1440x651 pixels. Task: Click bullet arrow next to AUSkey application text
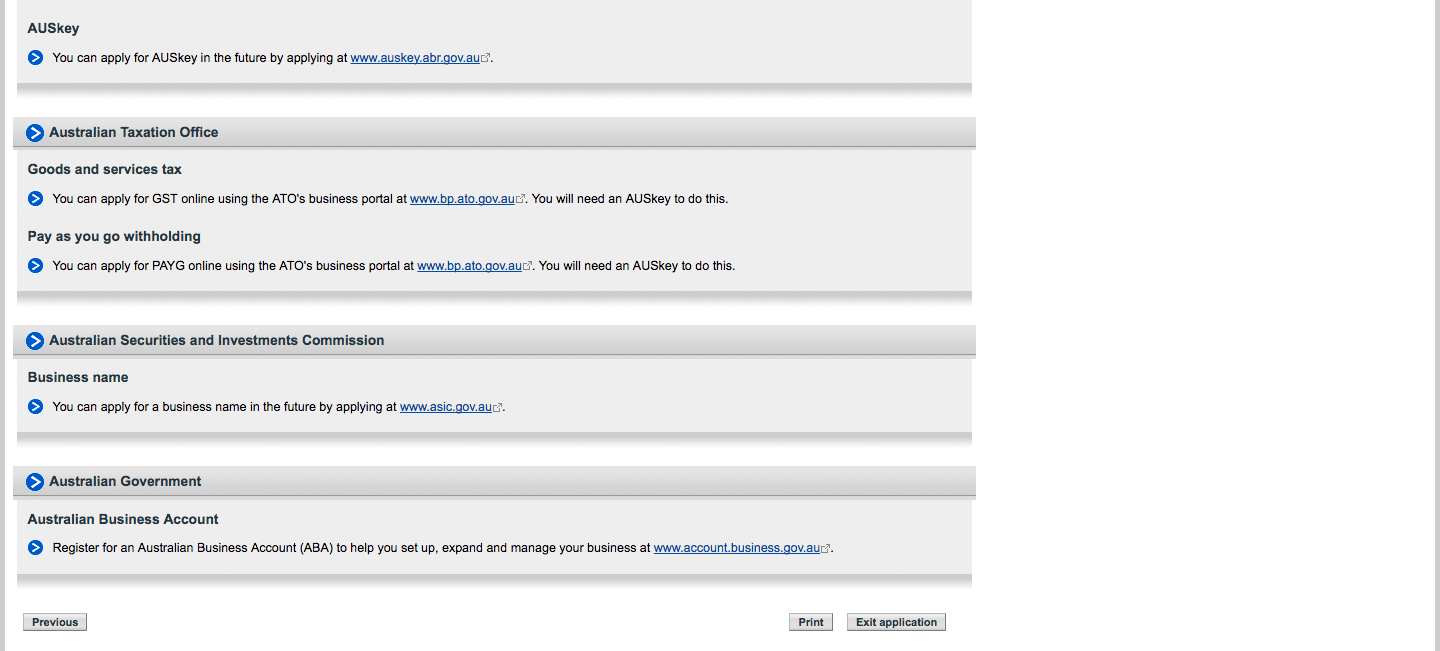(x=36, y=58)
